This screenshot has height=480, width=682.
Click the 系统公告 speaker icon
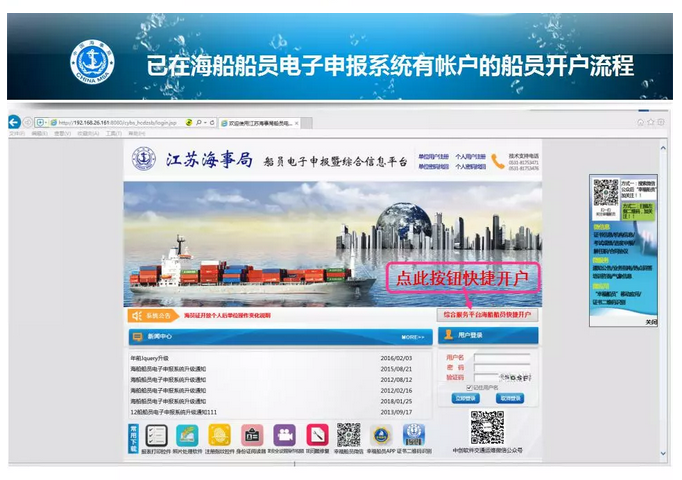click(x=137, y=316)
